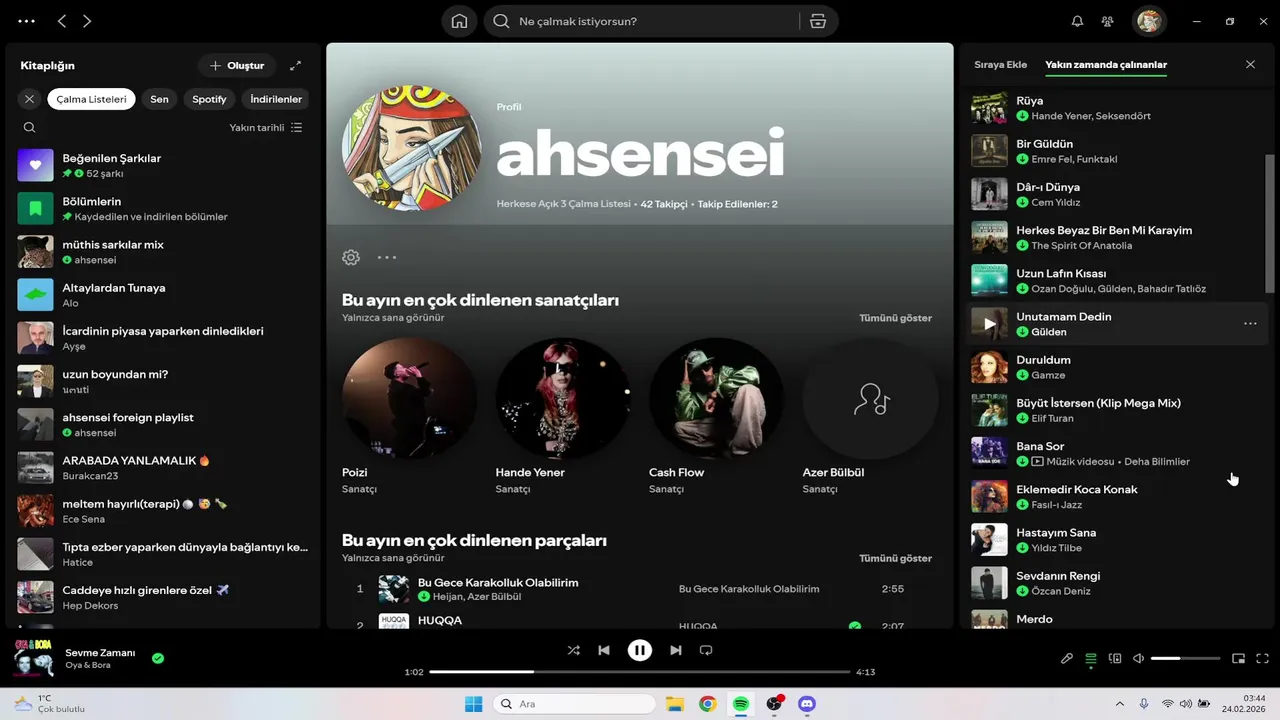1280x720 pixels.
Task: Switch to Sıraya Ekle tab
Action: pos(1000,65)
